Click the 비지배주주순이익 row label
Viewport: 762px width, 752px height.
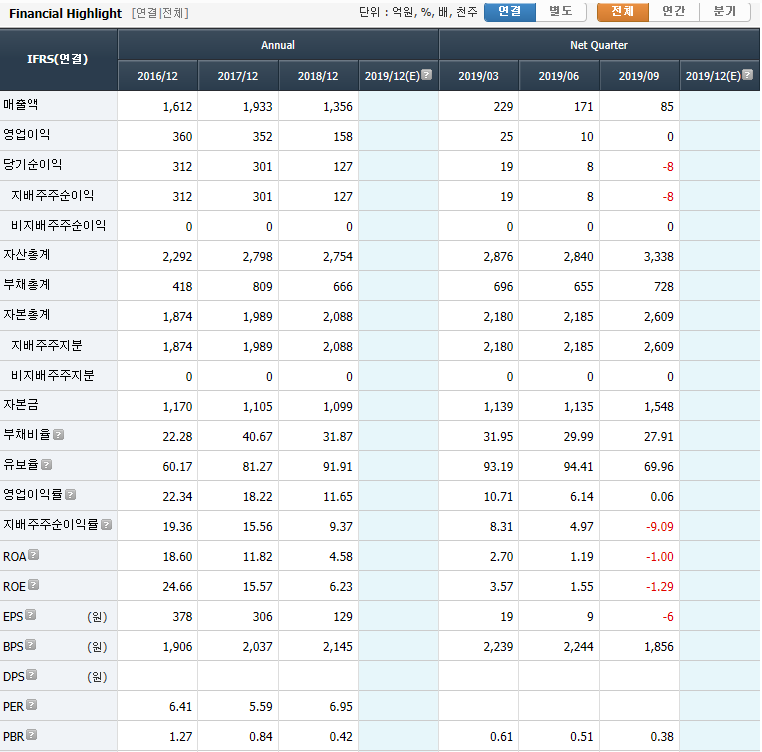coord(58,226)
